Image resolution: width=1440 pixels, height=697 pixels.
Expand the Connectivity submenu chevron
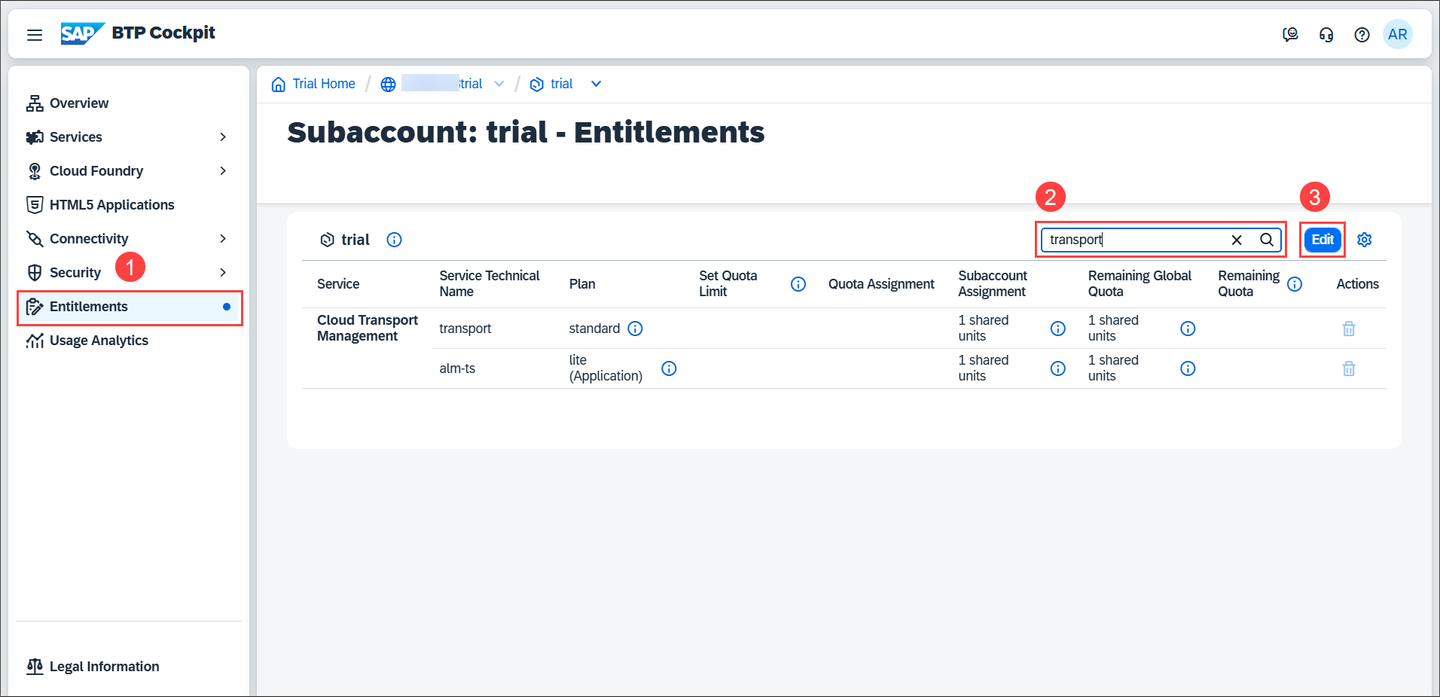[x=223, y=239]
